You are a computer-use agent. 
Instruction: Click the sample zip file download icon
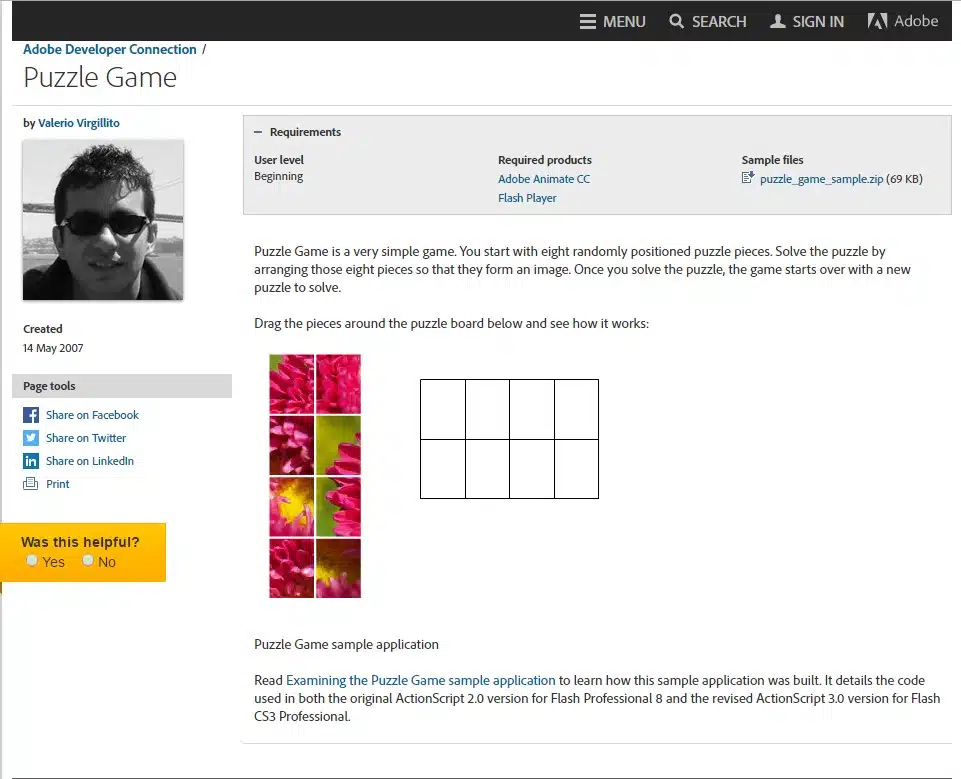[748, 178]
